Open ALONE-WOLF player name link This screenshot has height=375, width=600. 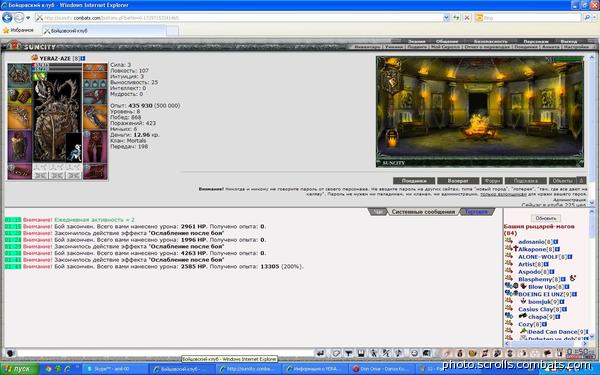click(539, 257)
